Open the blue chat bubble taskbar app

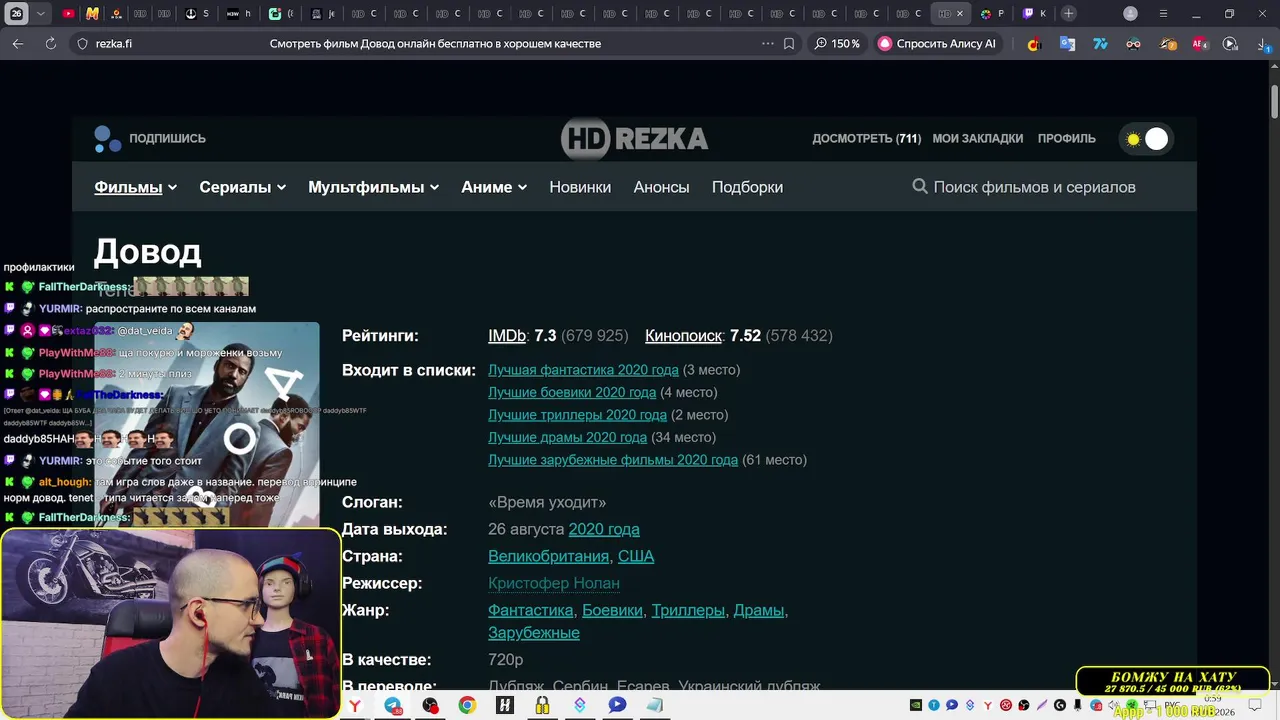[617, 705]
